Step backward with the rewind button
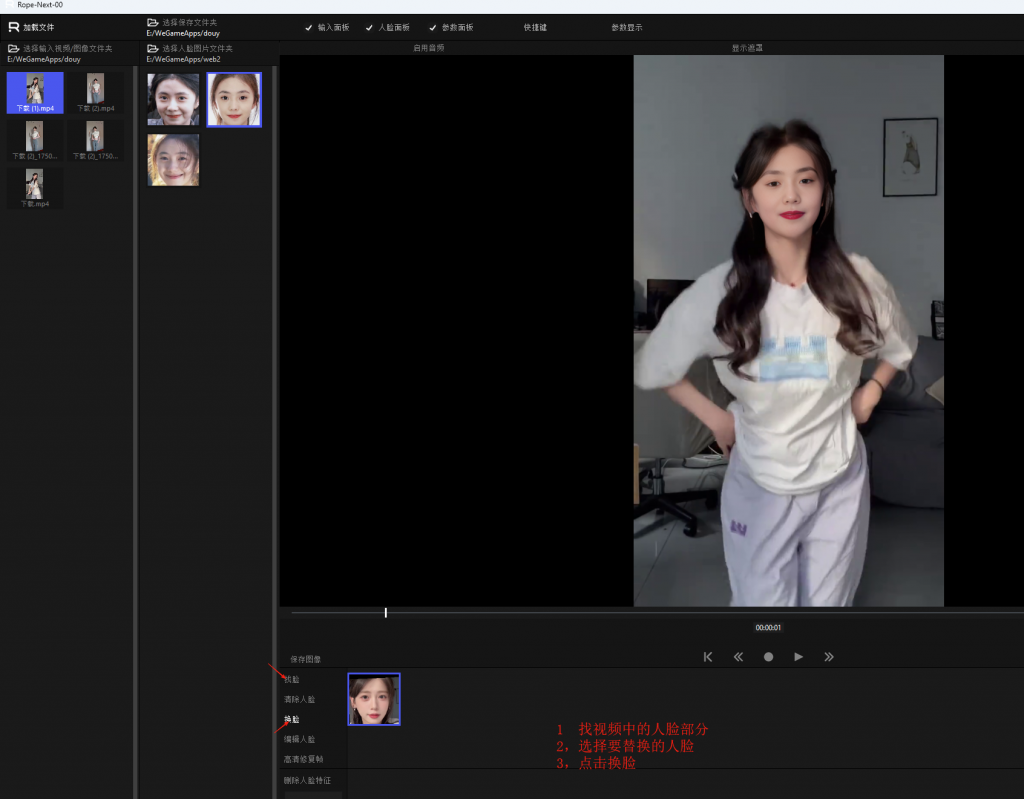Image resolution: width=1024 pixels, height=799 pixels. 738,657
